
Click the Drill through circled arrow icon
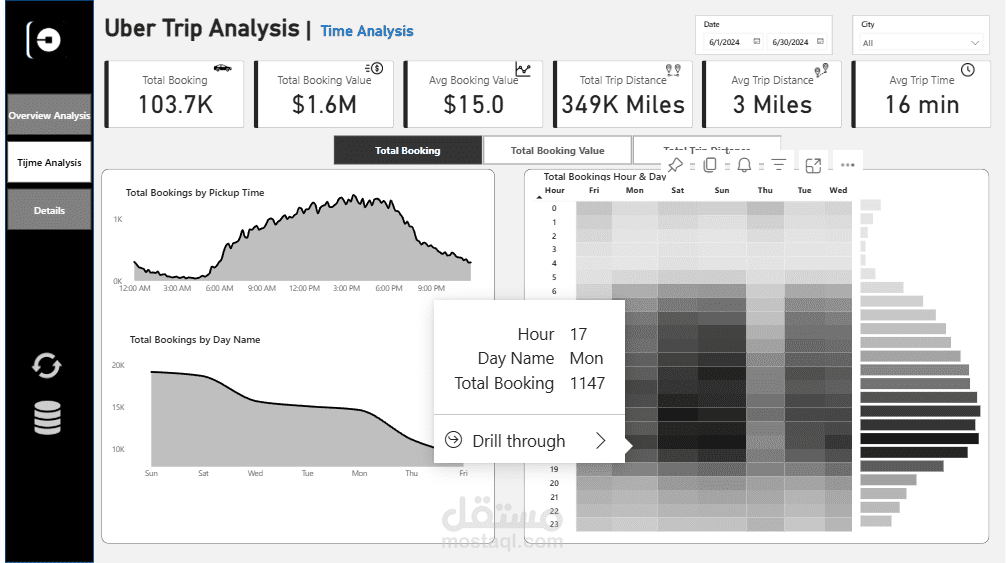[454, 440]
